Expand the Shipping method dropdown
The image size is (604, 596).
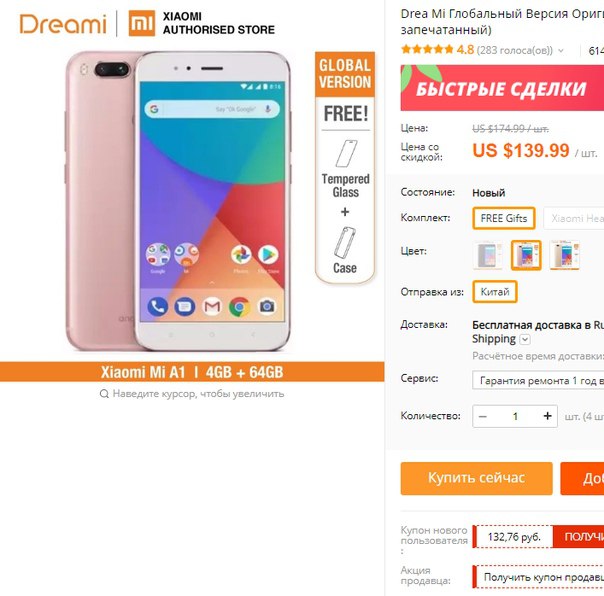click(x=525, y=339)
